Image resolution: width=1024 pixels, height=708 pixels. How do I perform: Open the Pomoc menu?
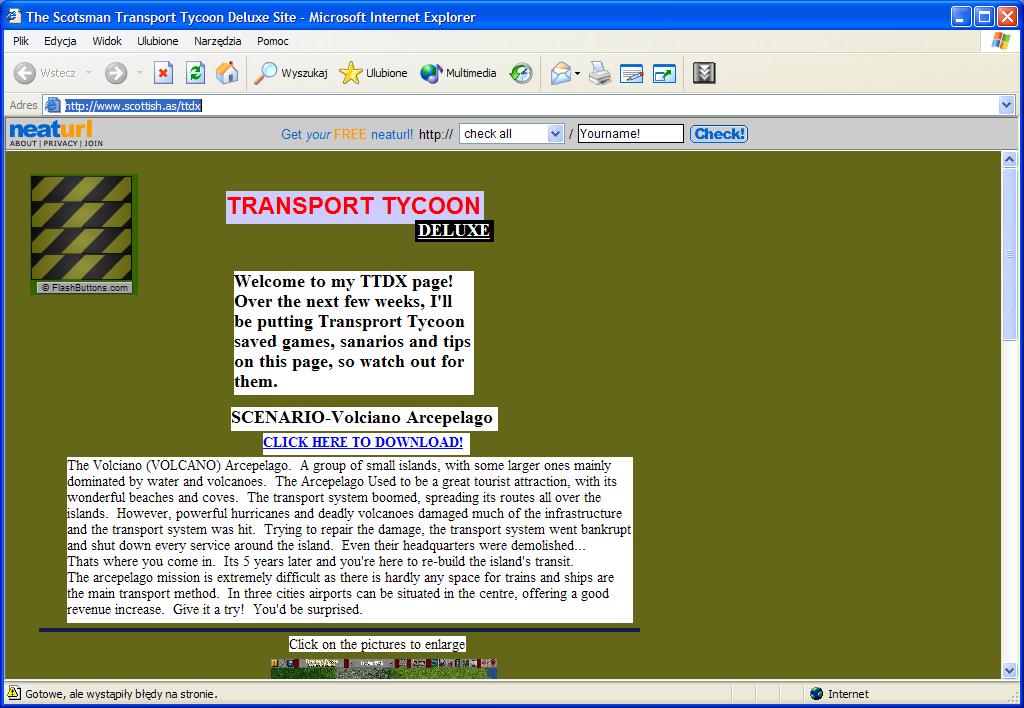[x=272, y=41]
